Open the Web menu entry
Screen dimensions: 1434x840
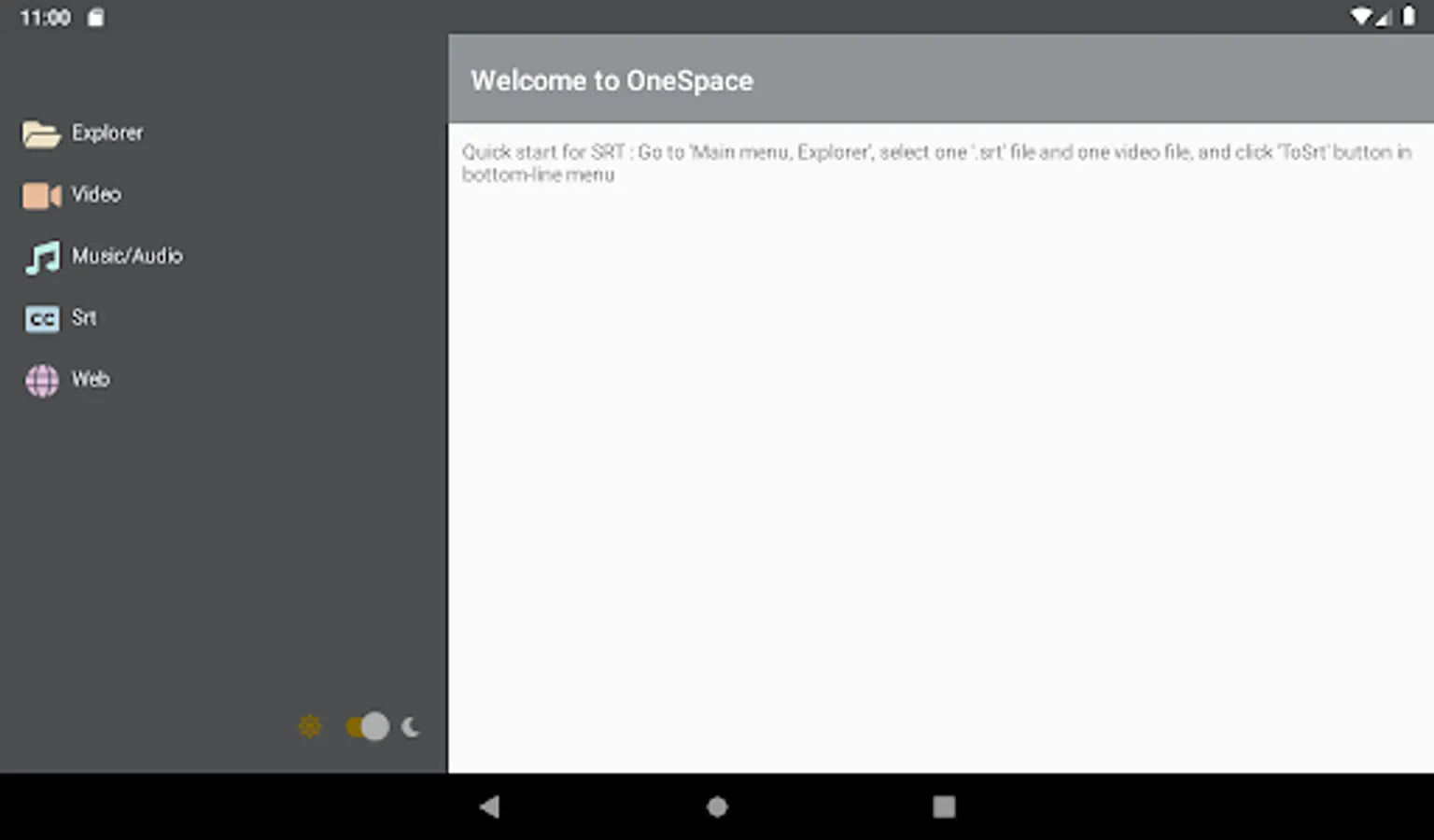click(x=224, y=380)
